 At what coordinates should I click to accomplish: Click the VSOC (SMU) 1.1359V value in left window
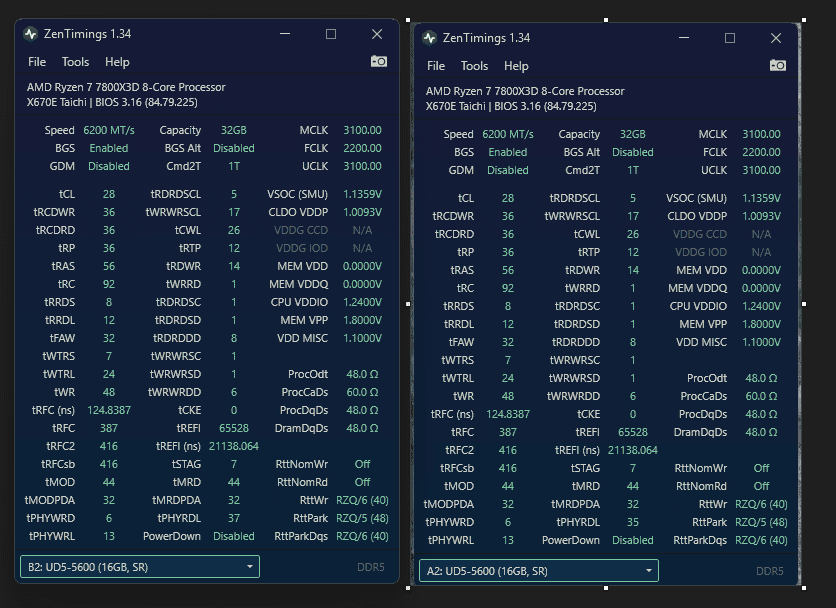click(x=362, y=194)
